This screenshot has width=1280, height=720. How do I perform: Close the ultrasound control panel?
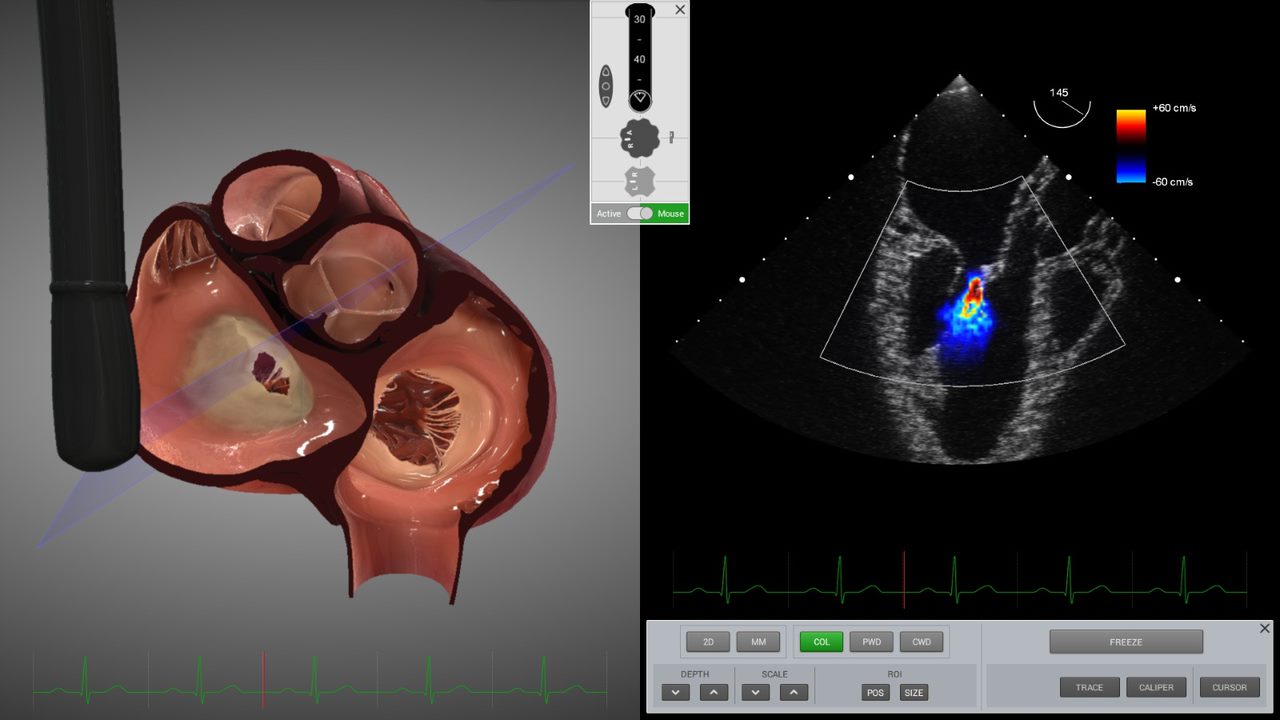coord(1264,629)
